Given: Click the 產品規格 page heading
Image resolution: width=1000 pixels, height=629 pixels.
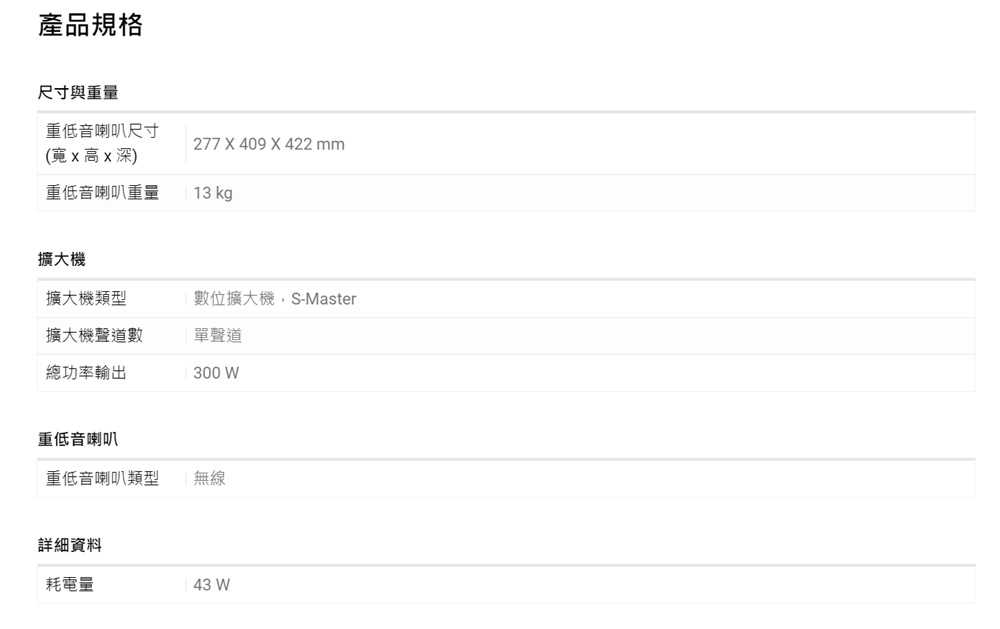Looking at the screenshot, I should click(90, 26).
